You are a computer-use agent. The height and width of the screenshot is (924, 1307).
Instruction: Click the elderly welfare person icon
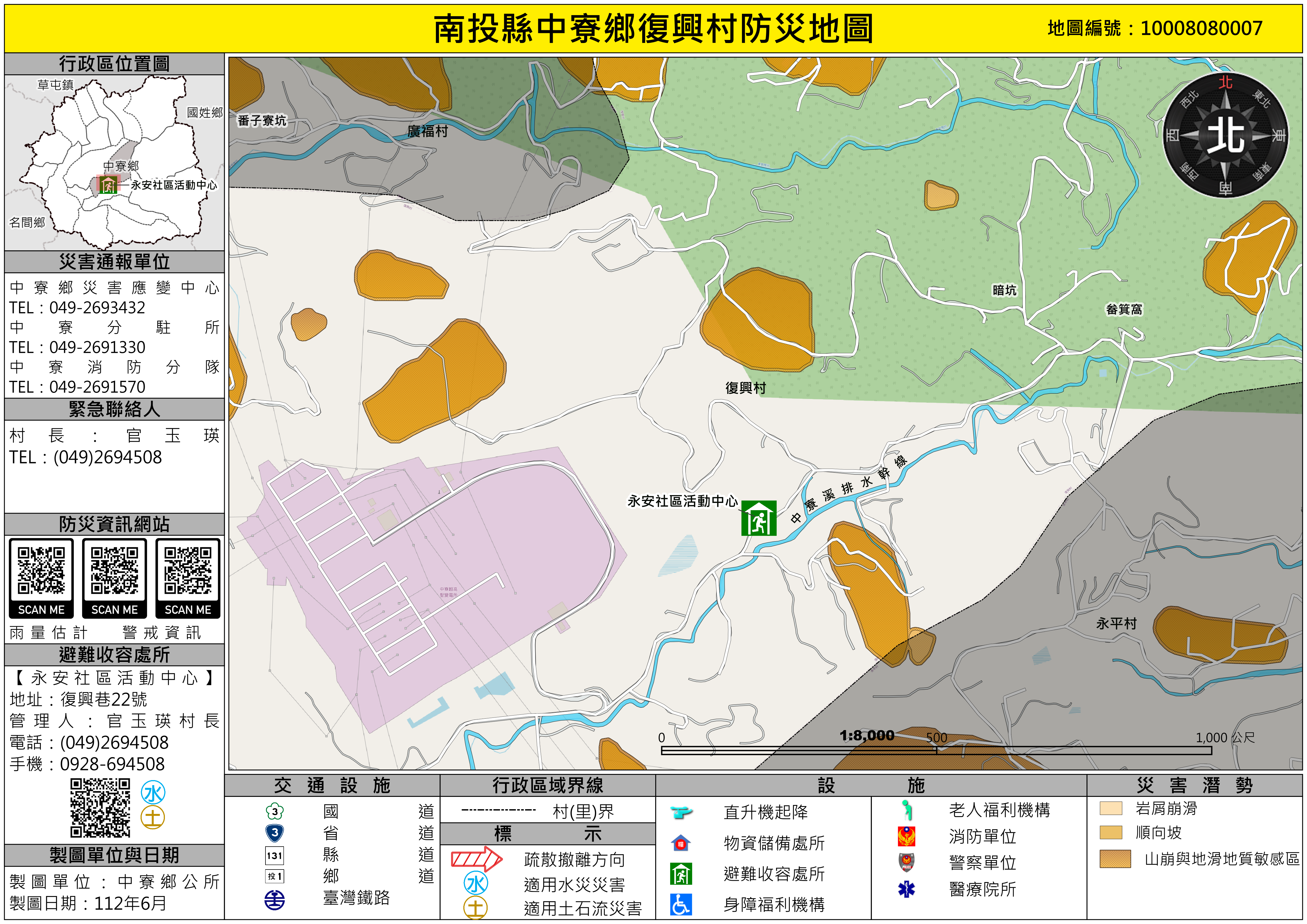tap(906, 809)
